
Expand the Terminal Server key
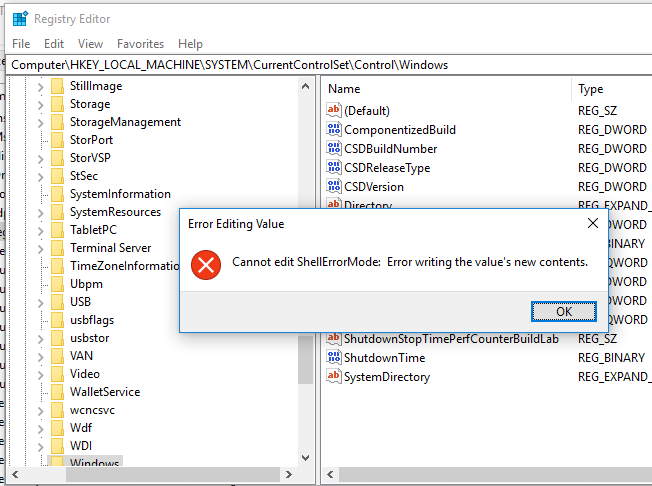tap(40, 249)
